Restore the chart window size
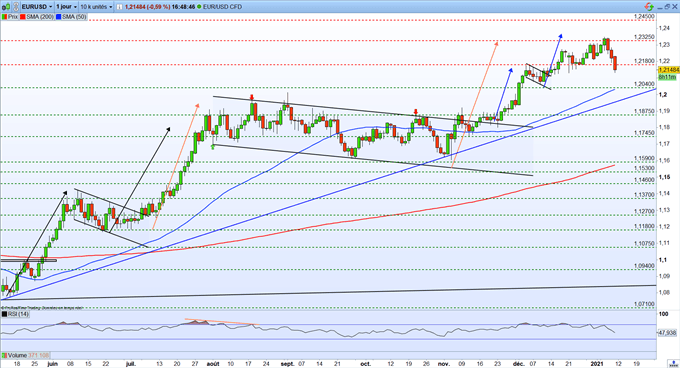The image size is (680, 368). point(667,7)
